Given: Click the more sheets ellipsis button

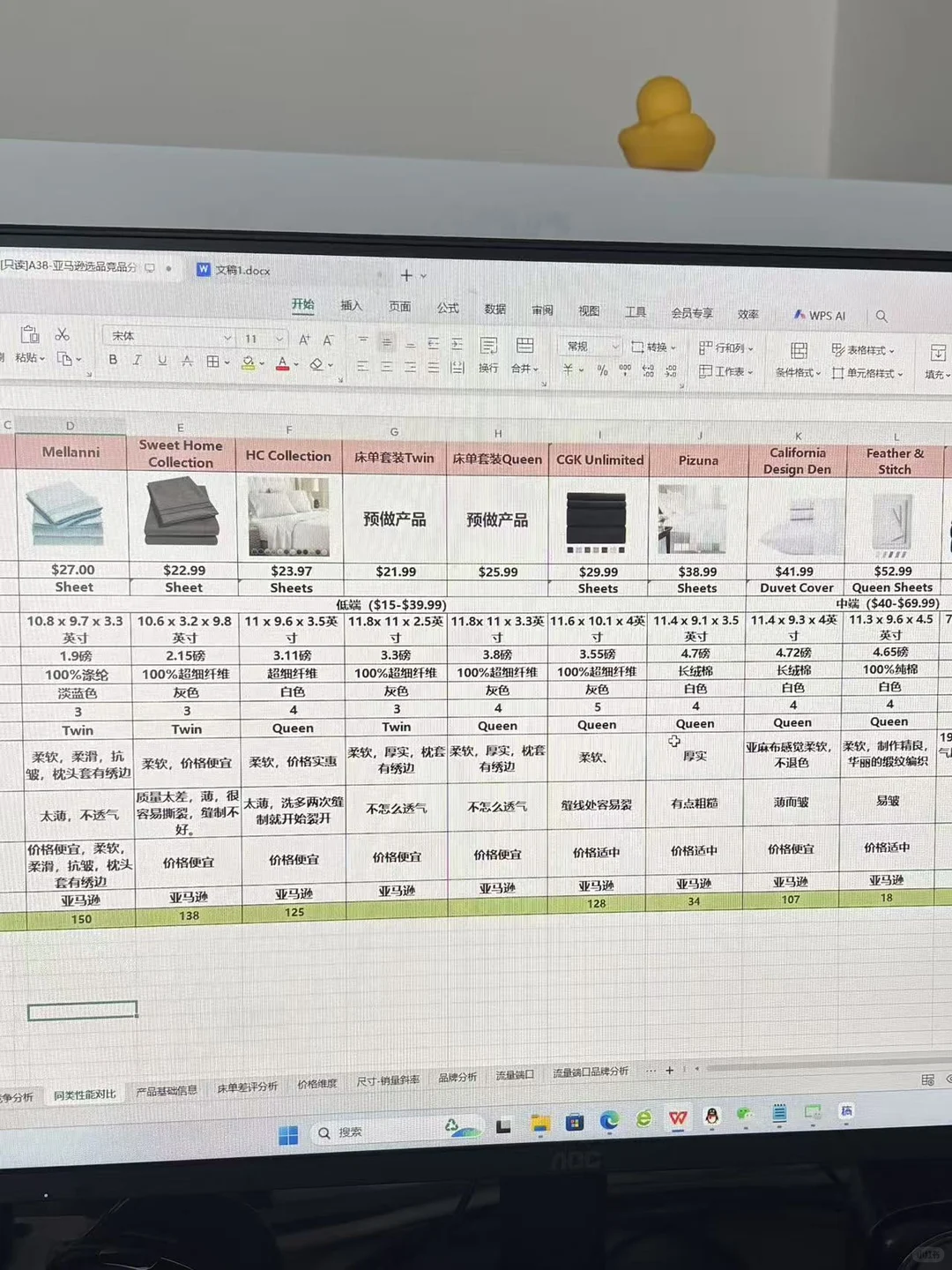Looking at the screenshot, I should [651, 1070].
